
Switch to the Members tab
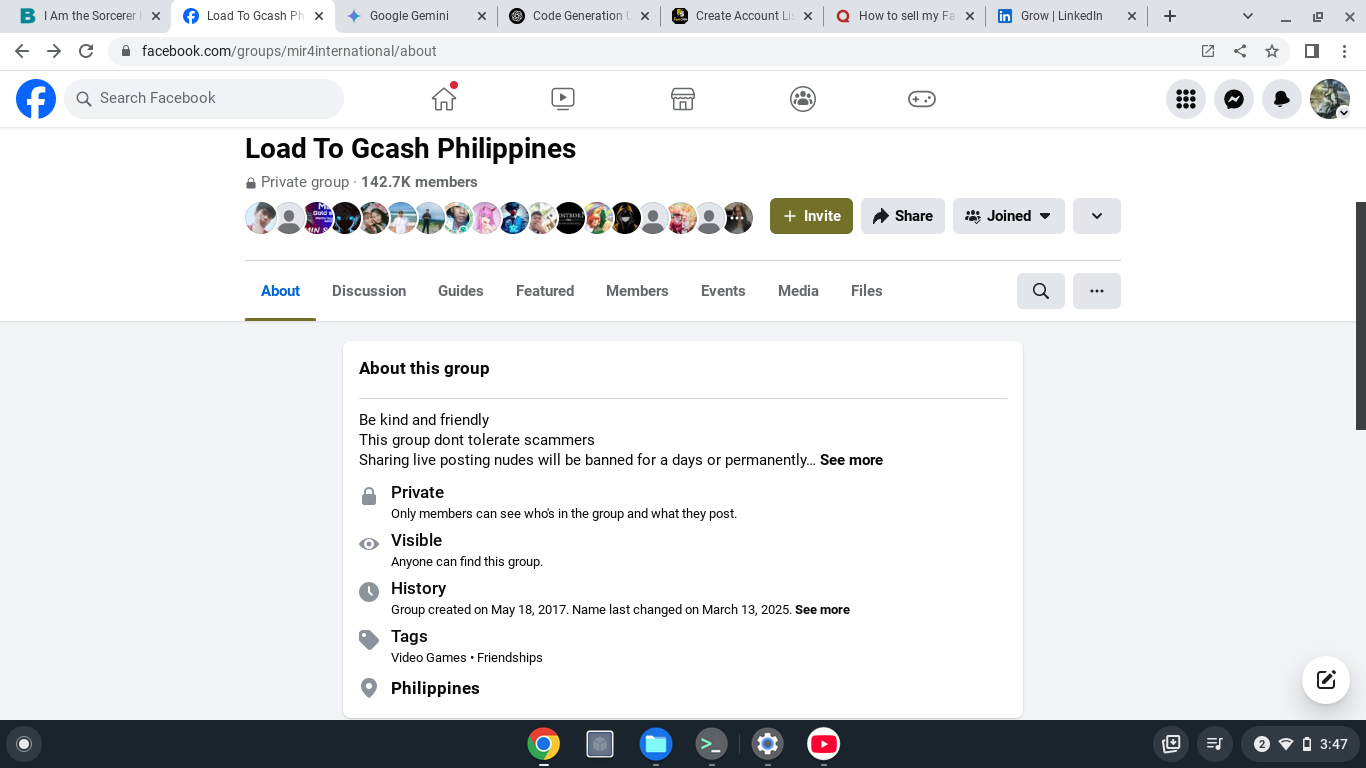click(637, 291)
